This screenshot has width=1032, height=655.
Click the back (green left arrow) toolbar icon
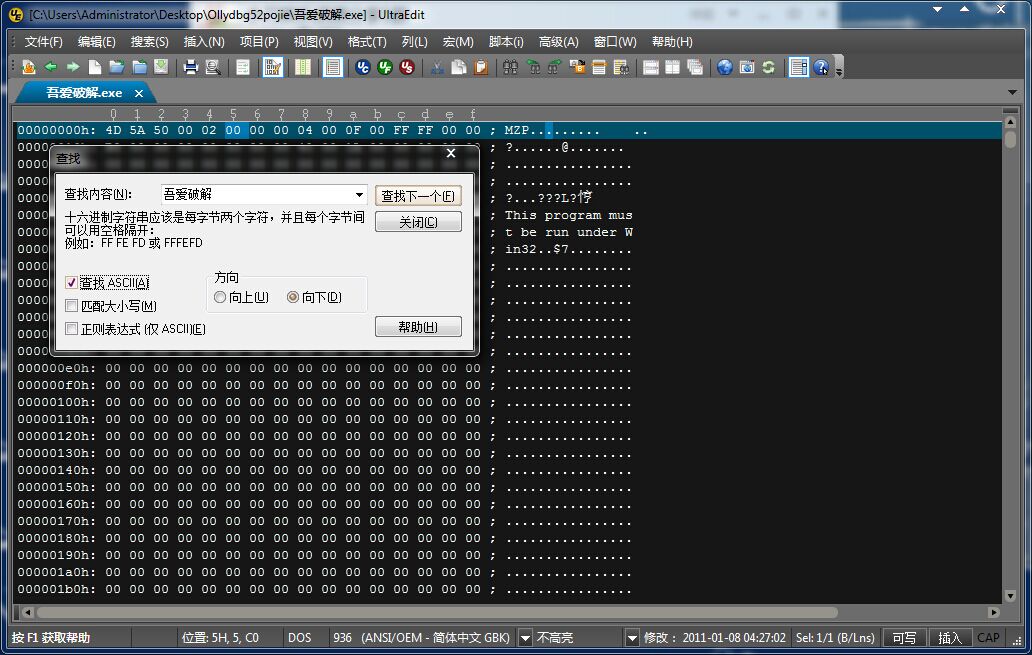tap(51, 67)
